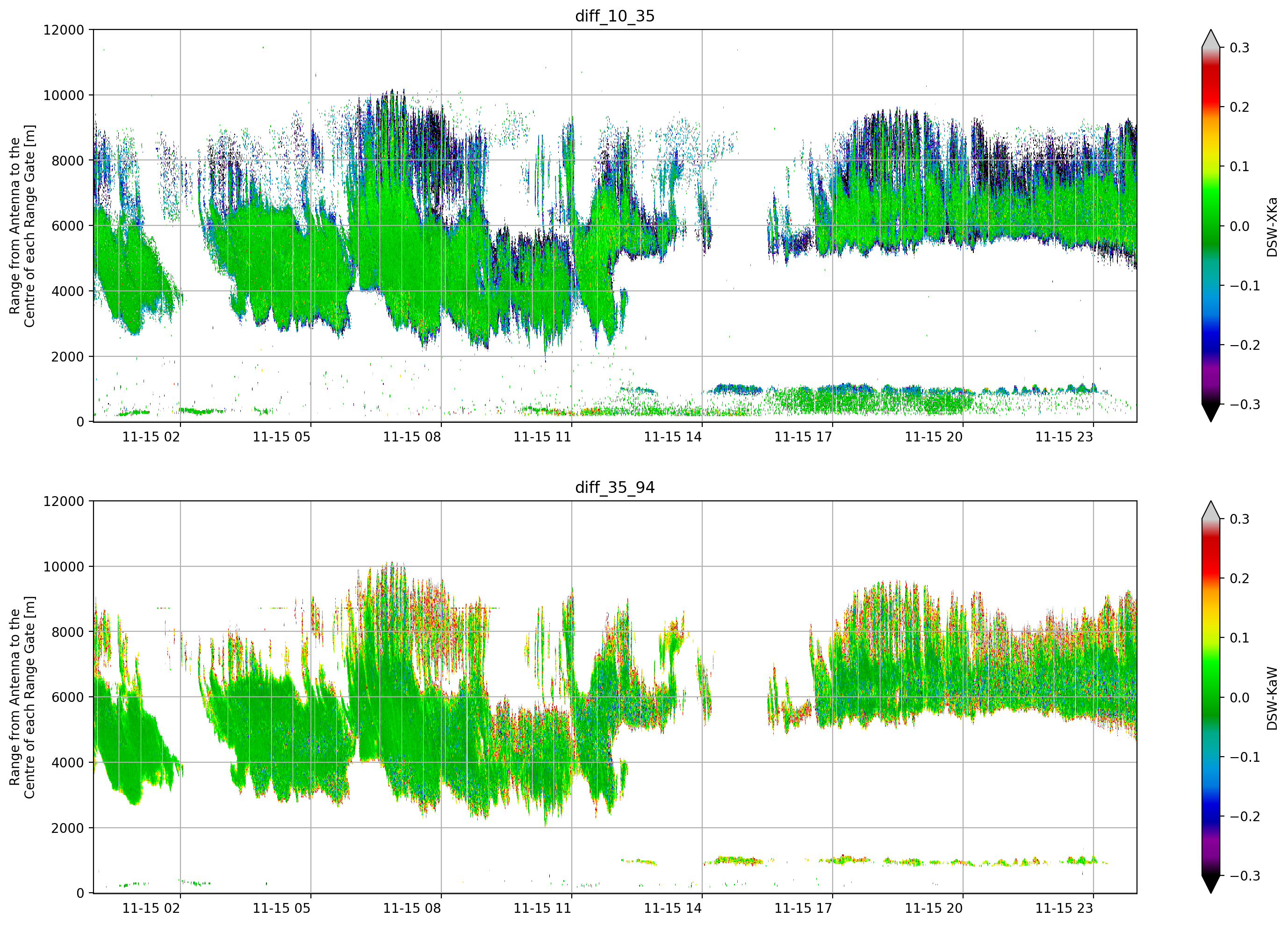Click the 11-15 02 tick label in bottom plot
The image size is (1288, 925).
151,908
